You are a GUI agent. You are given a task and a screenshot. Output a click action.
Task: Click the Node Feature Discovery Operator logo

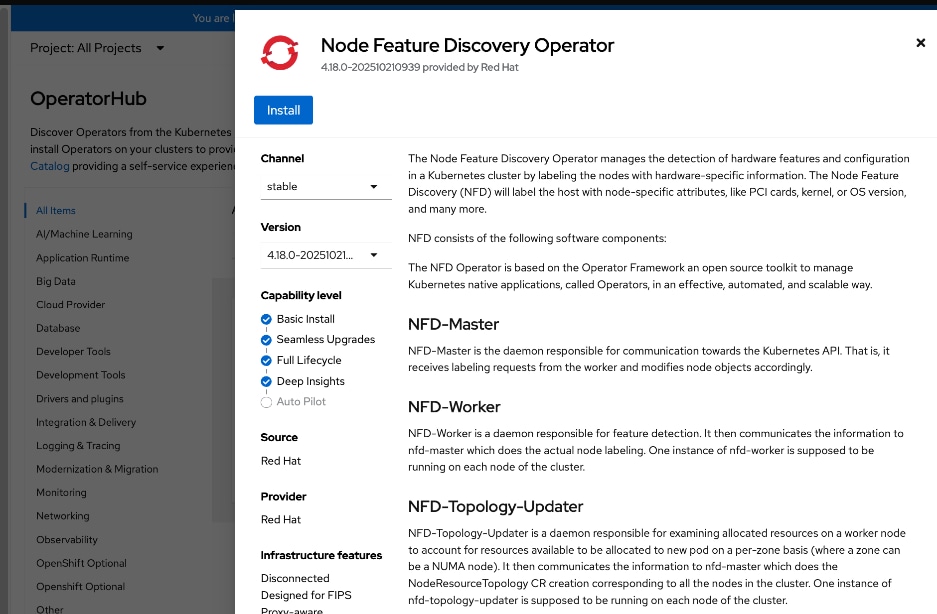click(280, 53)
